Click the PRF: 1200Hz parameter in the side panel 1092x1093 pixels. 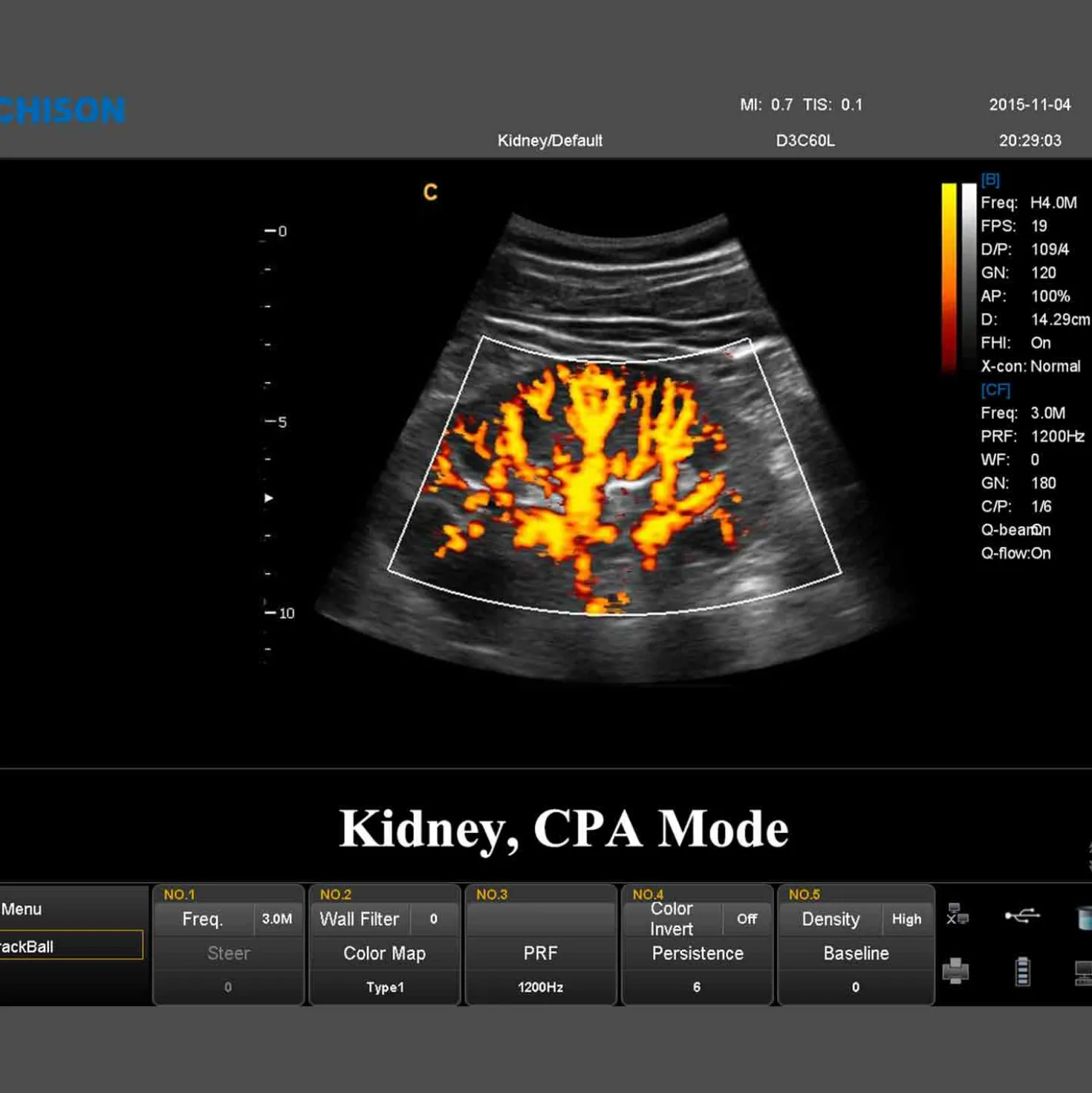(x=1033, y=436)
